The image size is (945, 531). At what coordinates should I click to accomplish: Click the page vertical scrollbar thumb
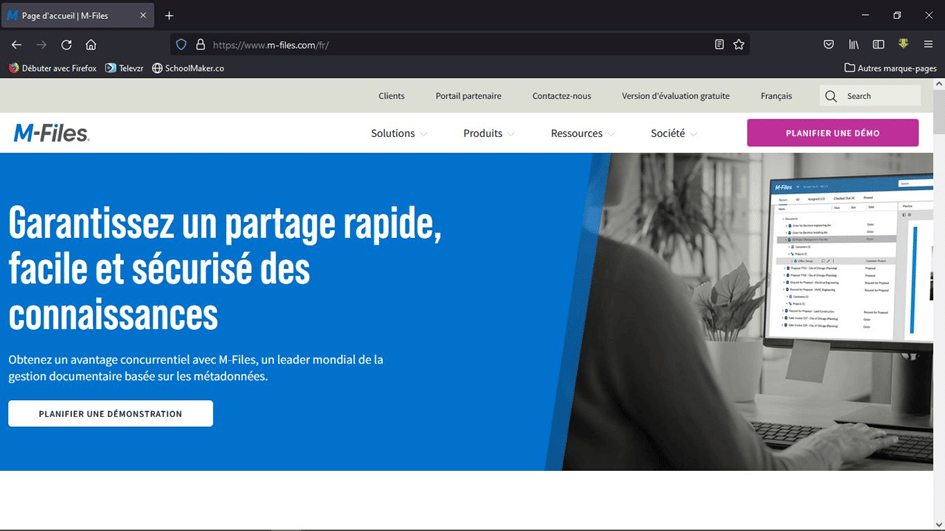click(939, 113)
